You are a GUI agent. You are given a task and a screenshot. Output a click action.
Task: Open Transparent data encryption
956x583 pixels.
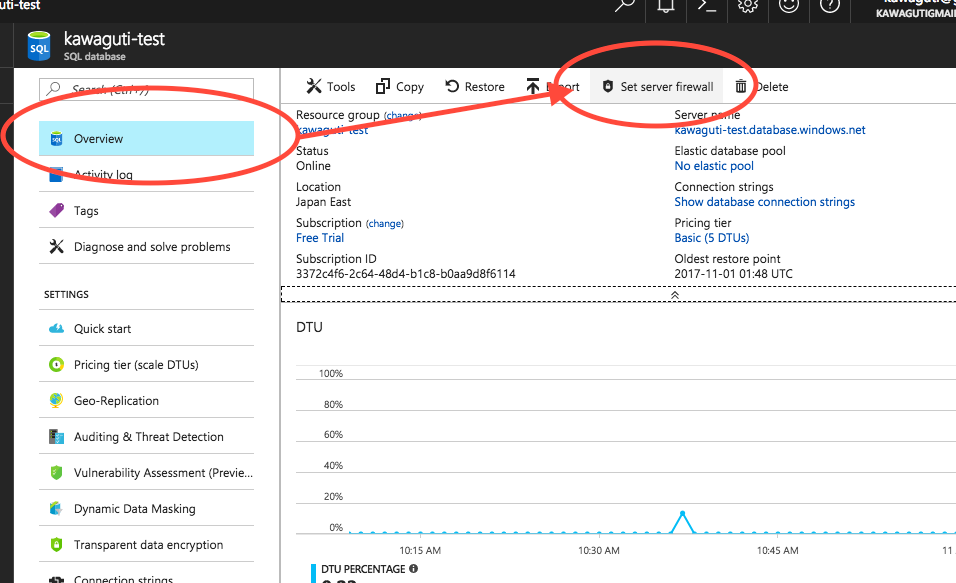146,545
